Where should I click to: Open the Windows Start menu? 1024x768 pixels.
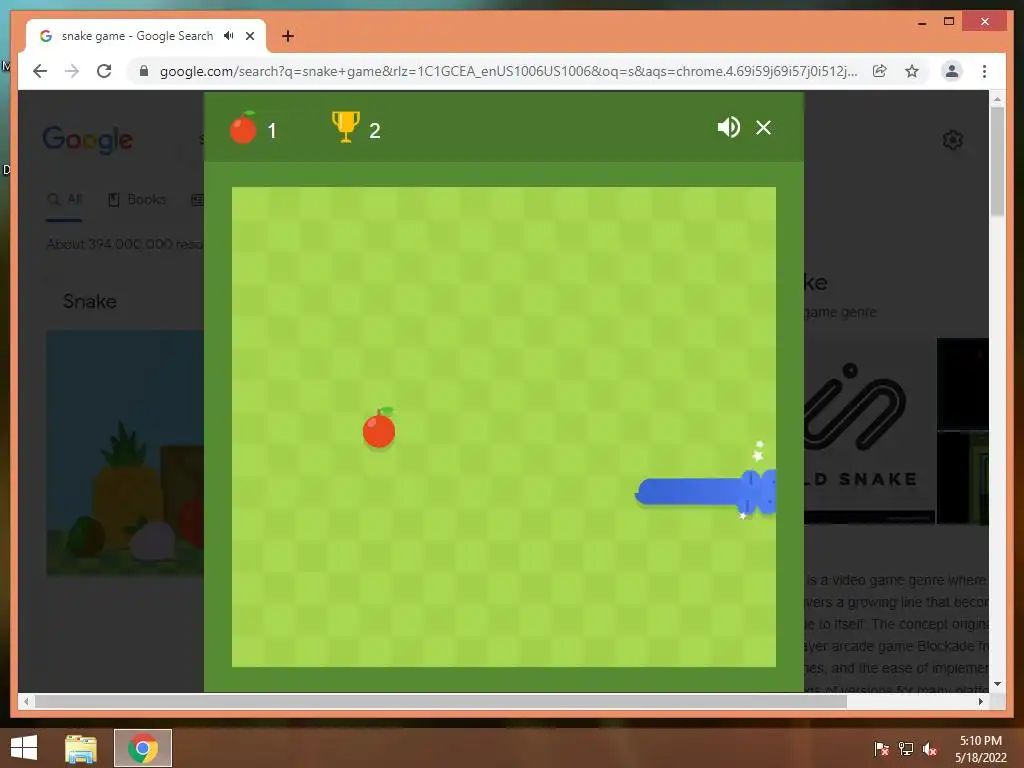click(x=24, y=748)
